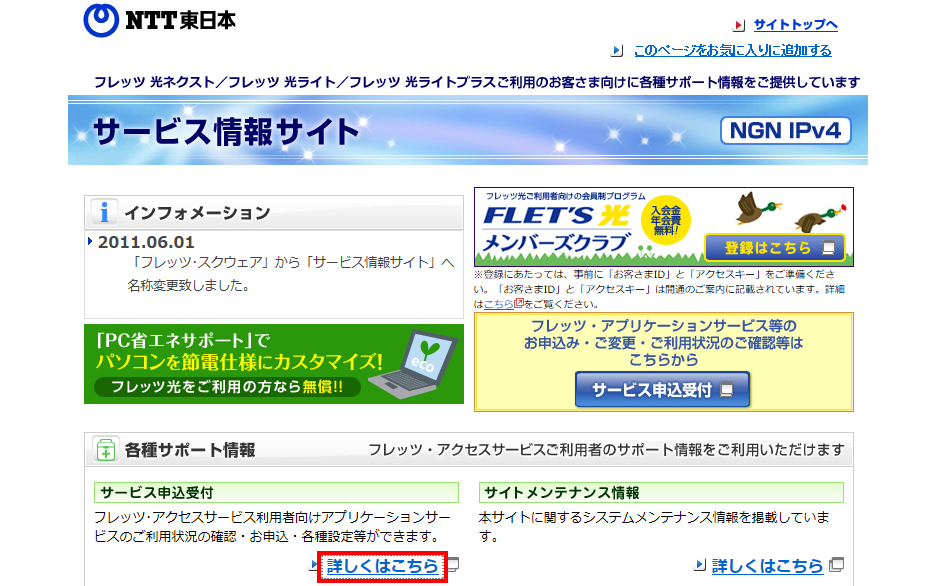Click the NGN IPv4 badge
The height and width of the screenshot is (586, 938).
(785, 131)
